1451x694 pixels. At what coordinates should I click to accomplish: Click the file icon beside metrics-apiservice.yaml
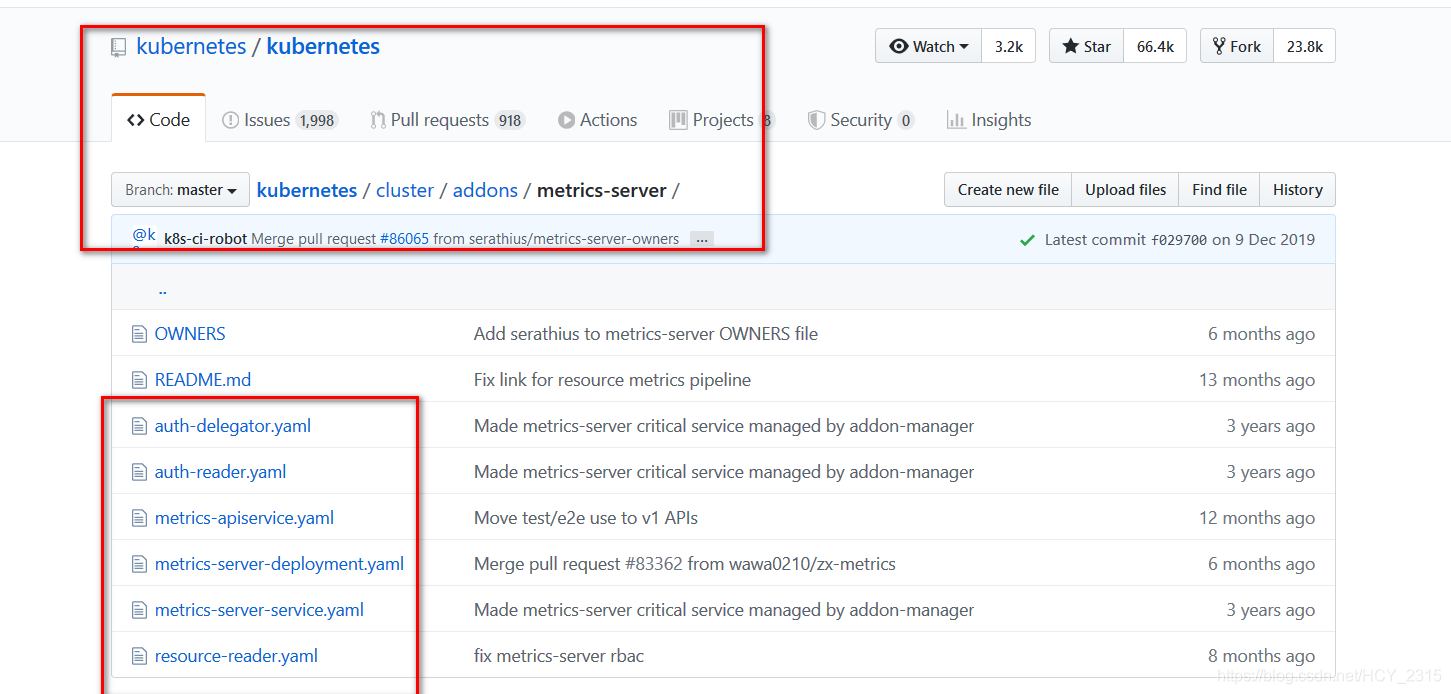coord(139,518)
